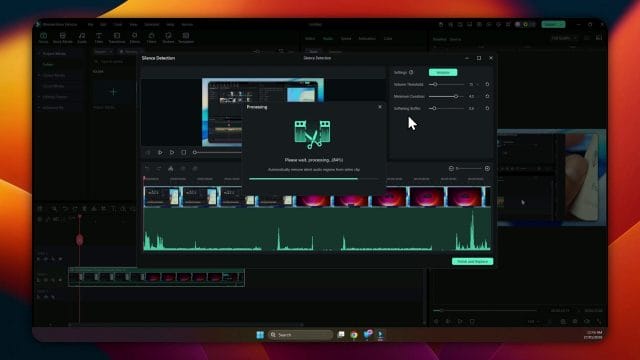Open the Edit menu
This screenshot has width=640, height=360.
tap(103, 24)
